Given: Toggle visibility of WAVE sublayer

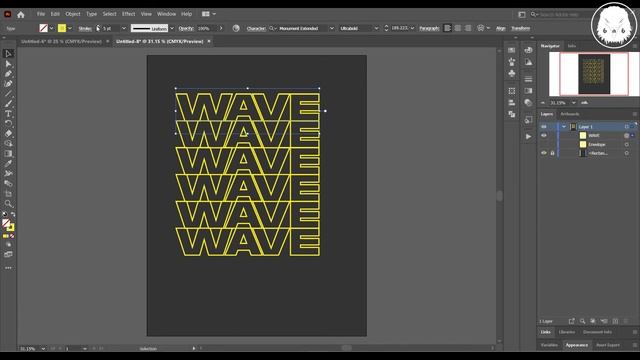Looking at the screenshot, I should pos(544,136).
